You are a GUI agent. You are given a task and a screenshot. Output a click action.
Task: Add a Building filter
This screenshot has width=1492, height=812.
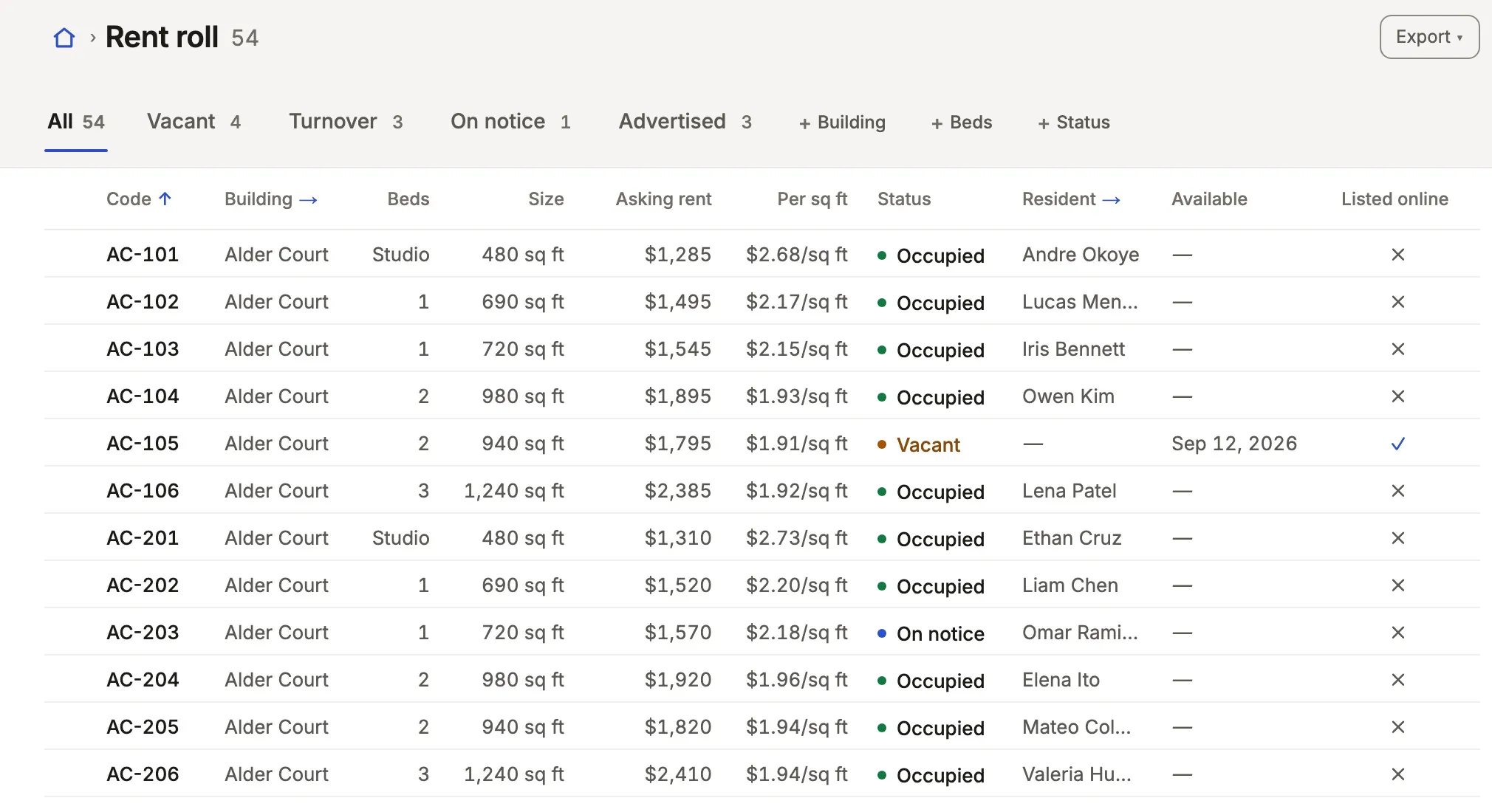coord(842,123)
